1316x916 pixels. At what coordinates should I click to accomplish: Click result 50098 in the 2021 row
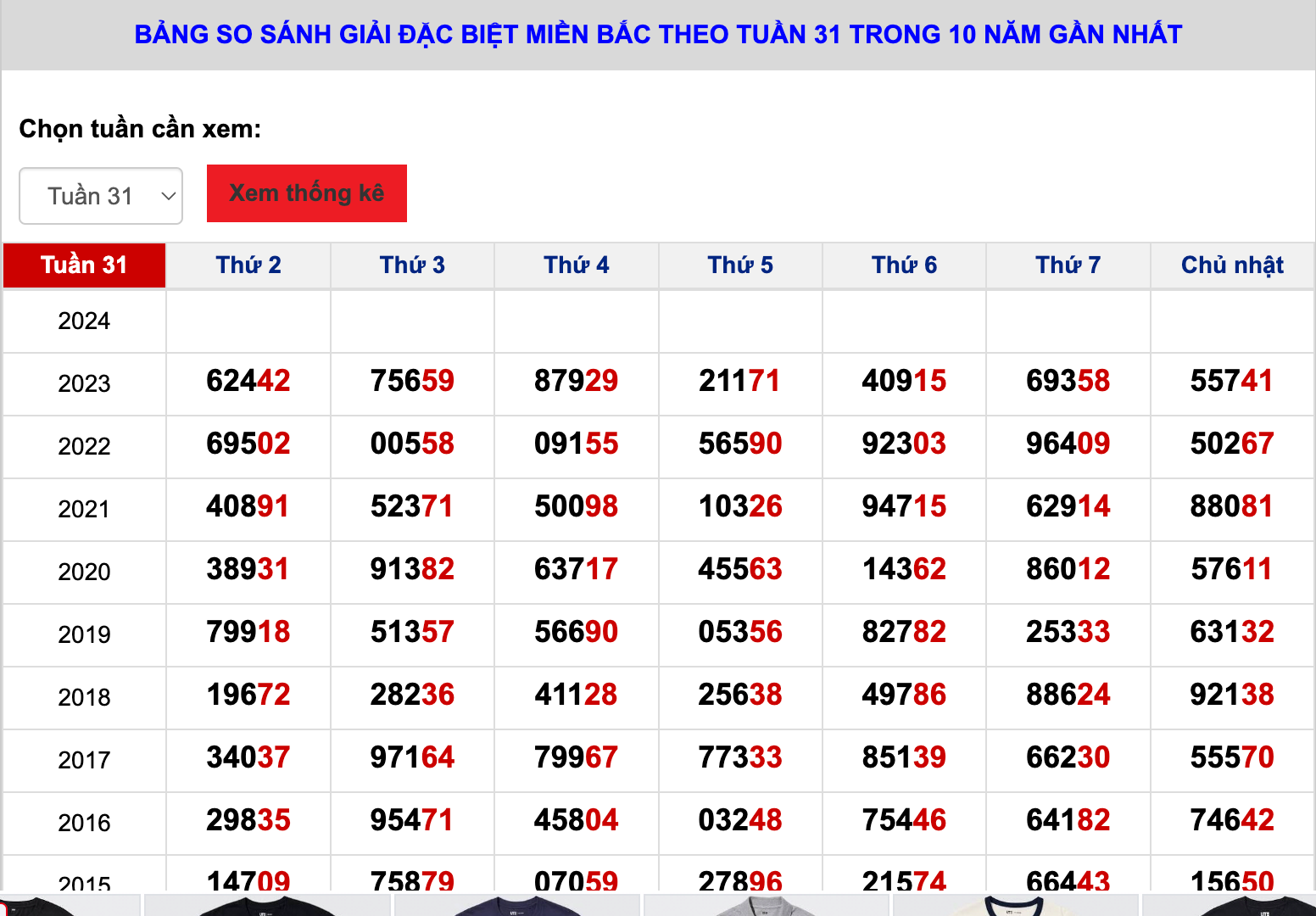click(577, 506)
